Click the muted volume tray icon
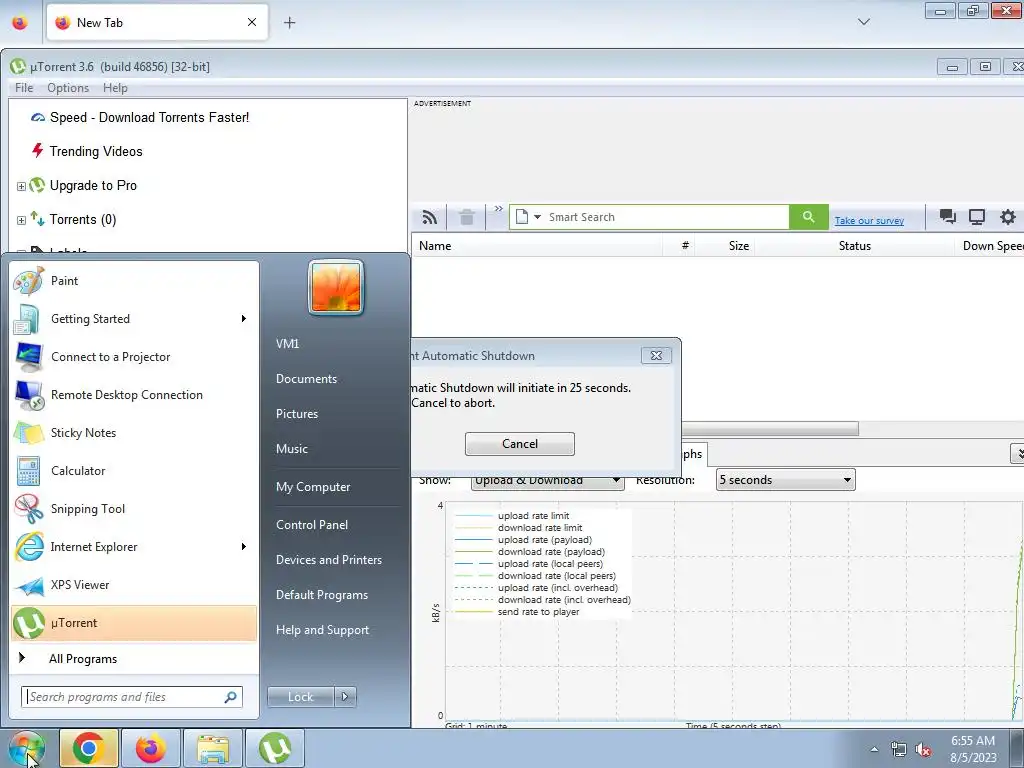 pos(923,750)
